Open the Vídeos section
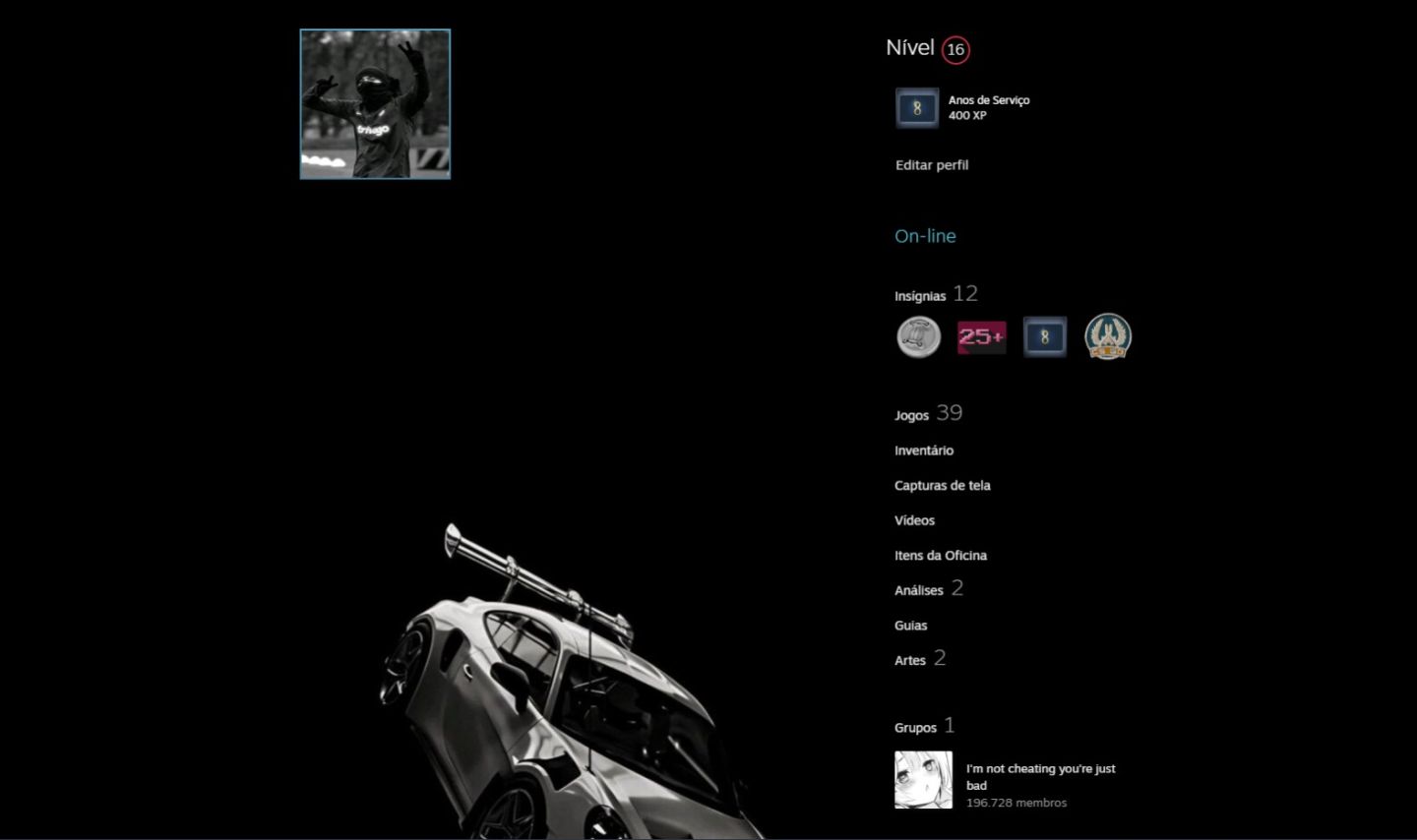 click(x=915, y=520)
